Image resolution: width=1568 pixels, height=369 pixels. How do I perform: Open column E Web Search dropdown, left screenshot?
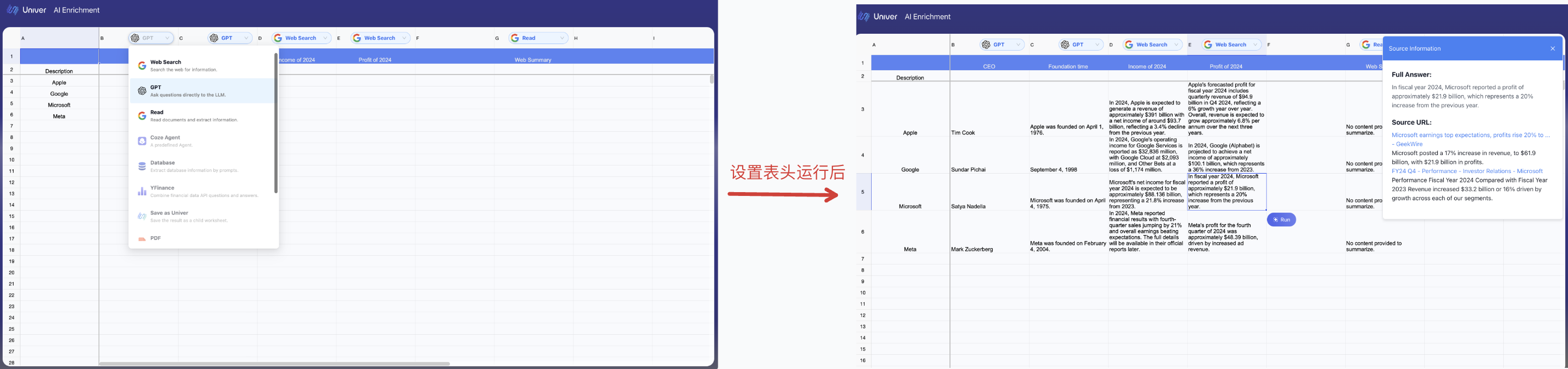(x=381, y=38)
